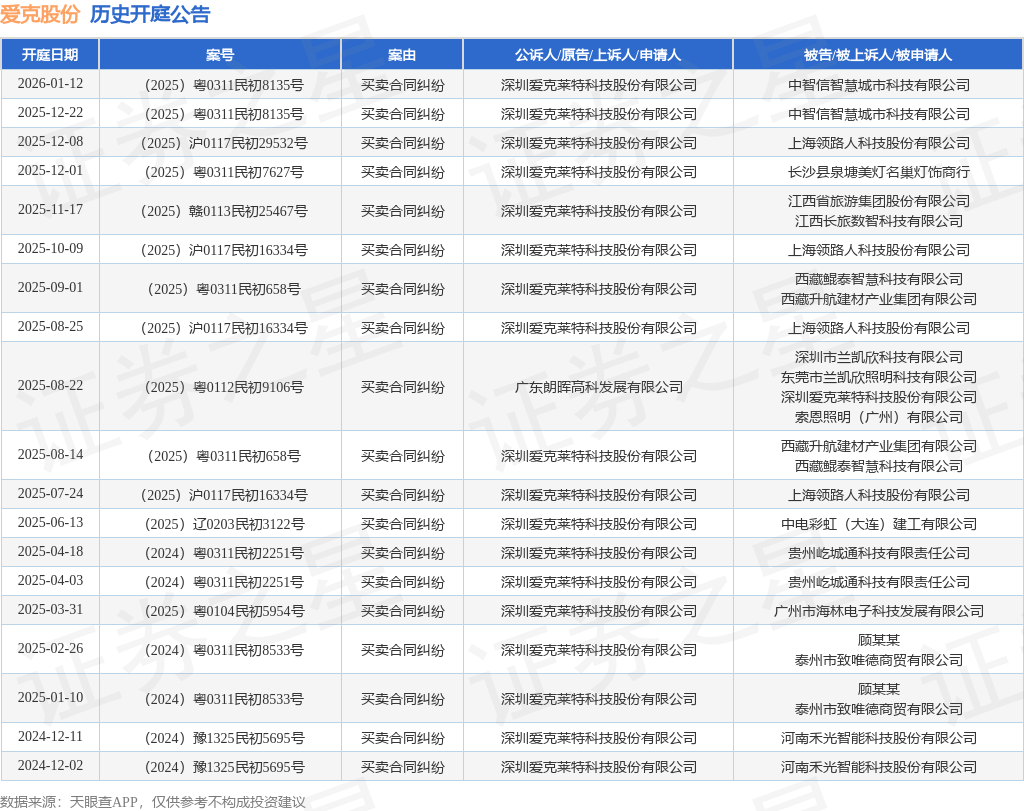1024x811 pixels.
Task: Click the date cell 2025-02-26
Action: [50, 648]
